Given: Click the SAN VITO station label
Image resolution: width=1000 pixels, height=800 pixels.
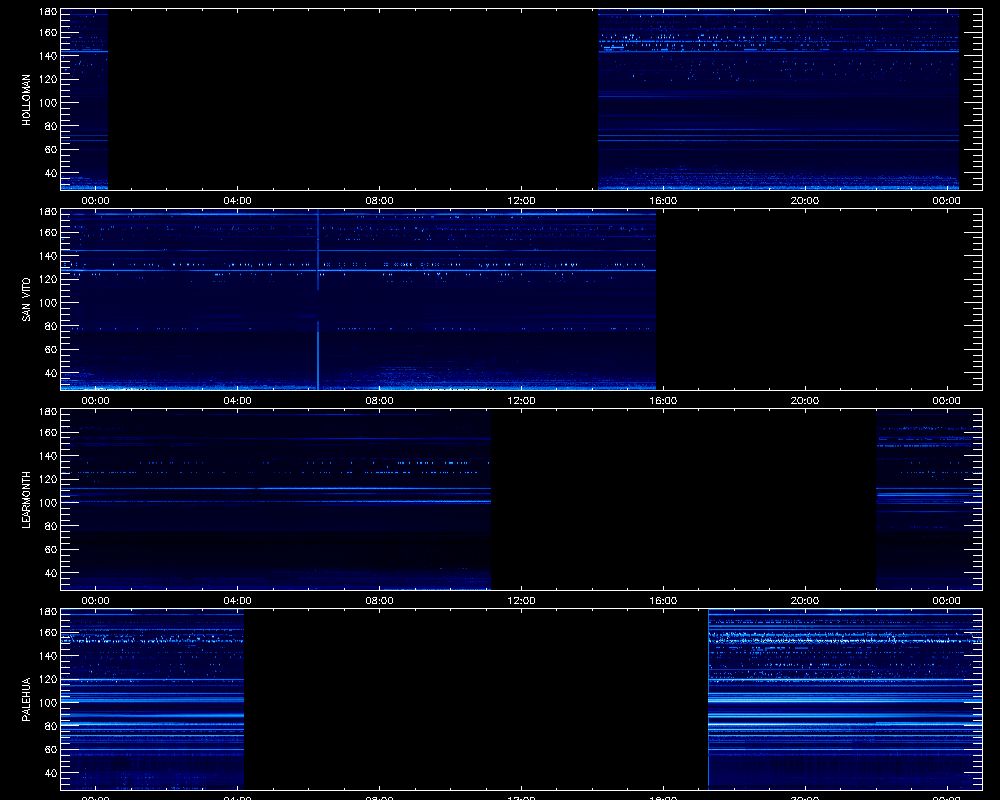Looking at the screenshot, I should click(26, 299).
